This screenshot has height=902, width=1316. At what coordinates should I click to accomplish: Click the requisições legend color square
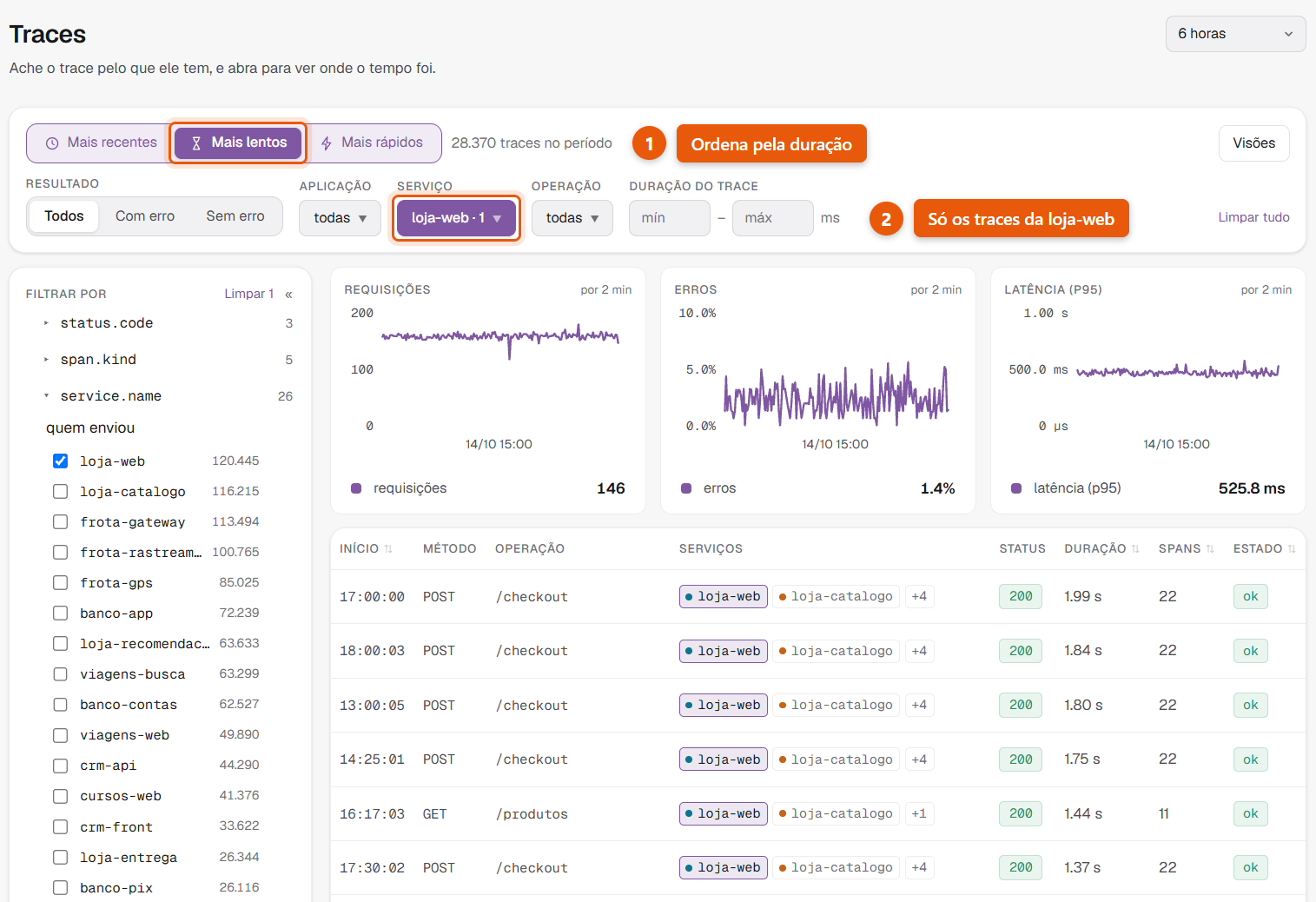356,488
